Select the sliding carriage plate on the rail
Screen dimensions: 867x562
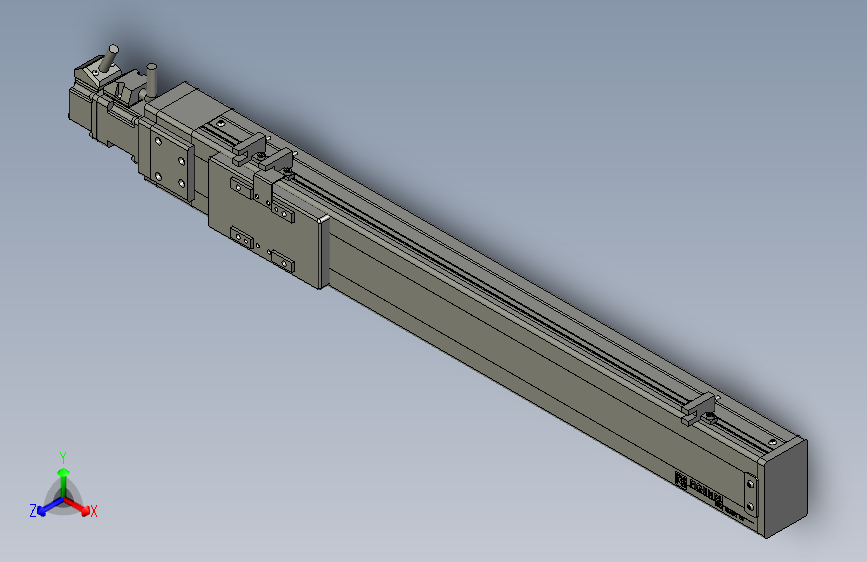267,221
